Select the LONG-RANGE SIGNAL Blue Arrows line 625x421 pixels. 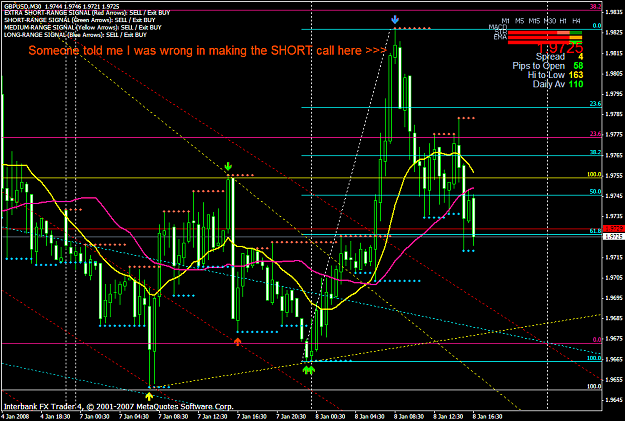point(75,35)
